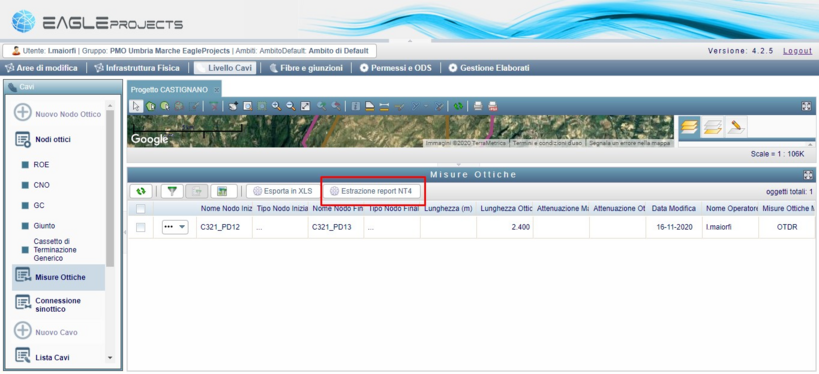Open Connessione sinottico in the sidebar
Screen dimensions: 819x374
click(49, 305)
